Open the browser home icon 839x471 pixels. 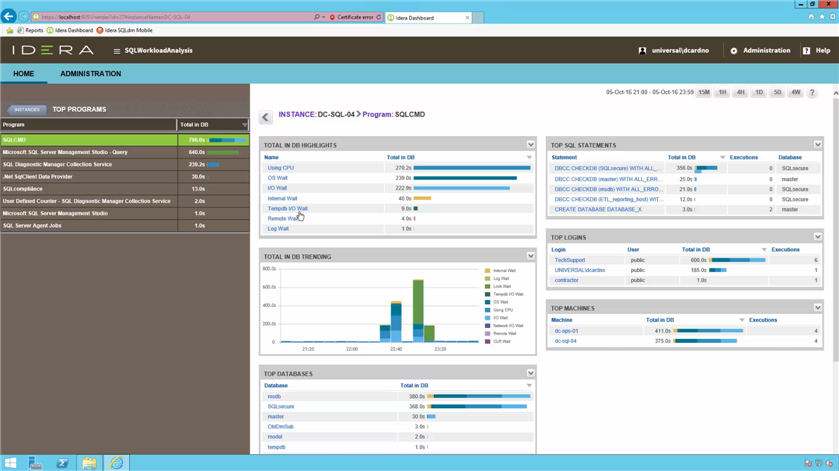point(811,17)
